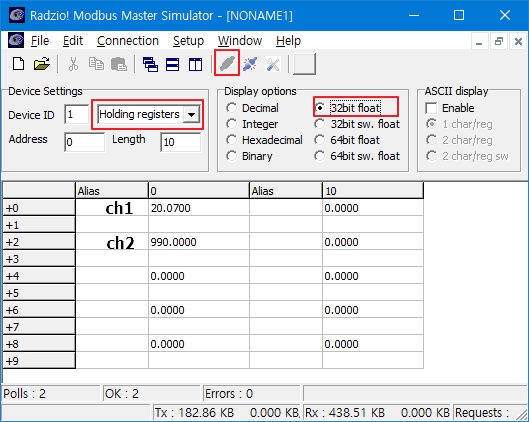Image resolution: width=529 pixels, height=422 pixels.
Task: Select Decimal display option
Action: point(253,108)
